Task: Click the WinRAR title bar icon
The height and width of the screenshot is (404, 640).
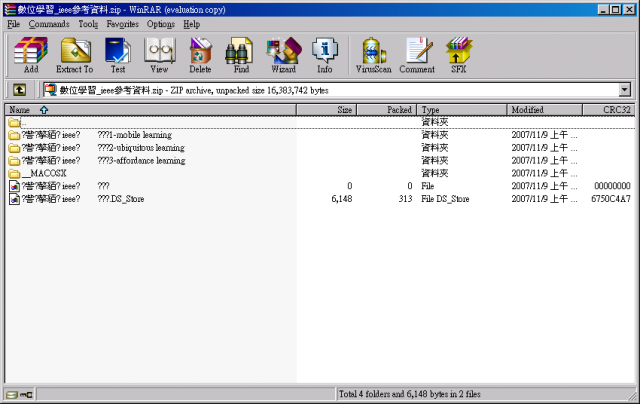Action: click(10, 9)
